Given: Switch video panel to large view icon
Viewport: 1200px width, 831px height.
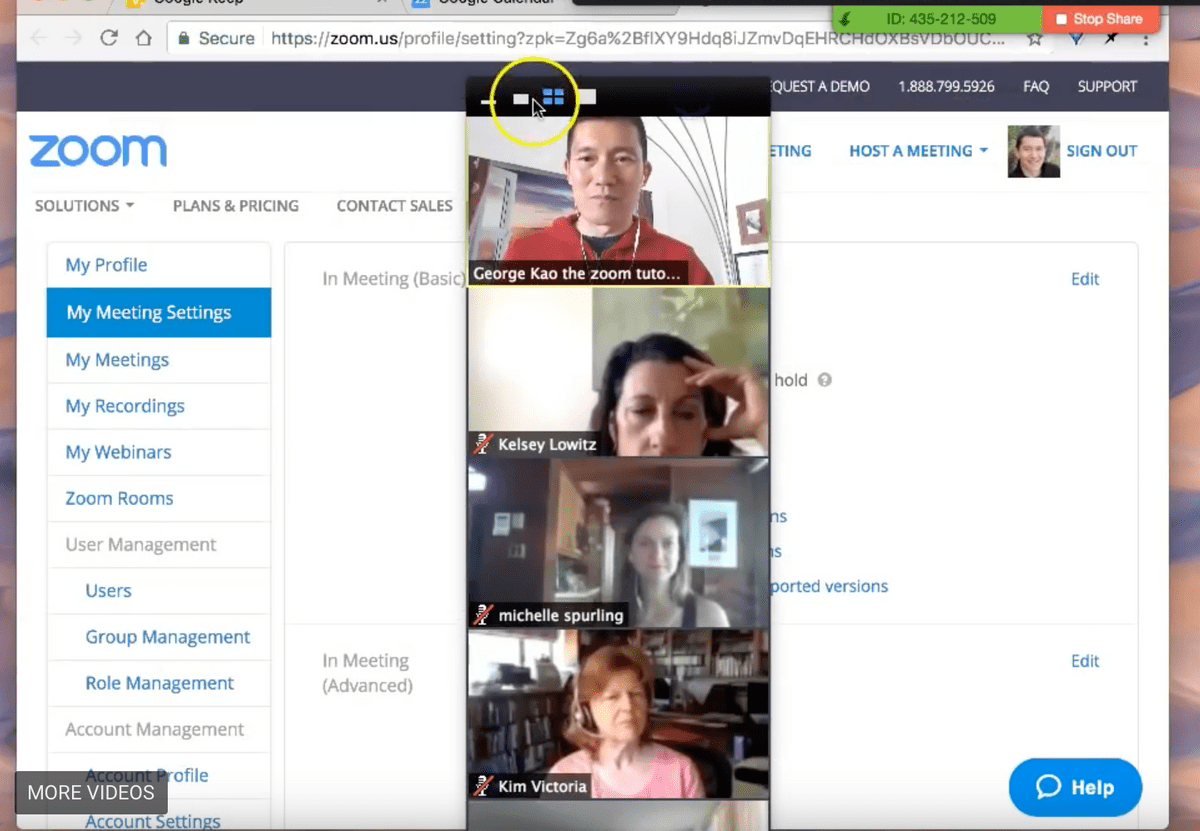Looking at the screenshot, I should click(586, 97).
